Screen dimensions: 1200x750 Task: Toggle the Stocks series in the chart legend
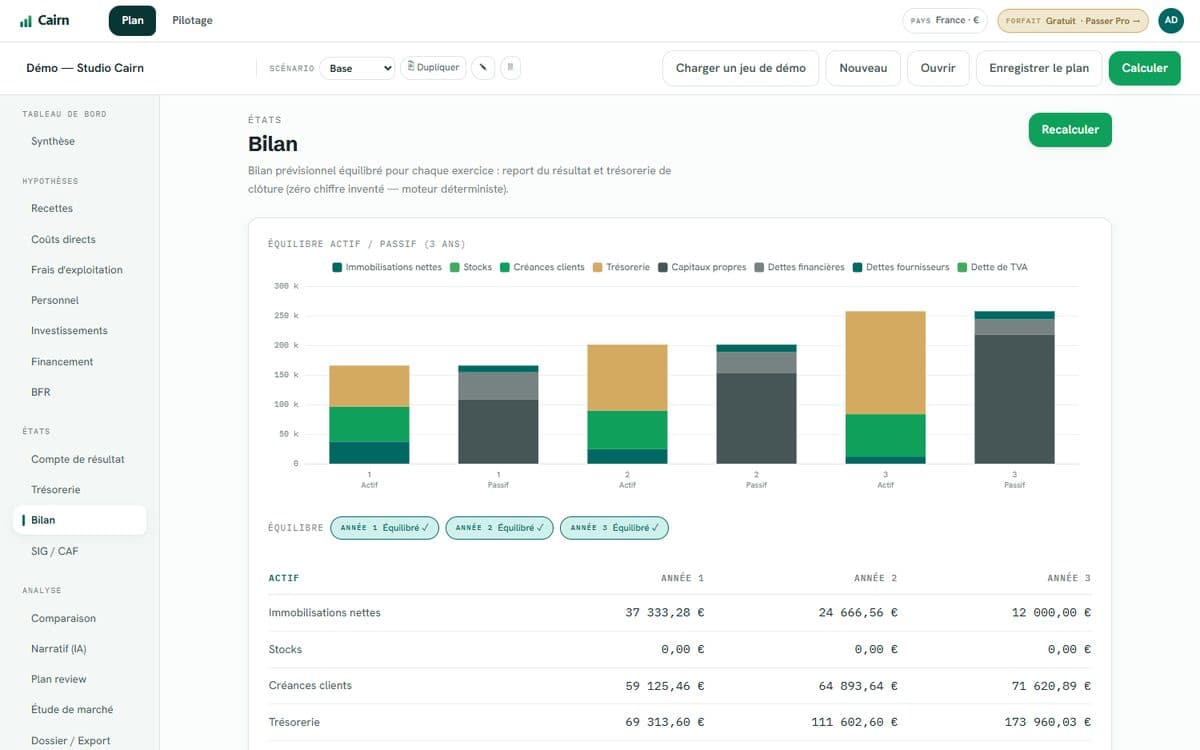[x=471, y=267]
